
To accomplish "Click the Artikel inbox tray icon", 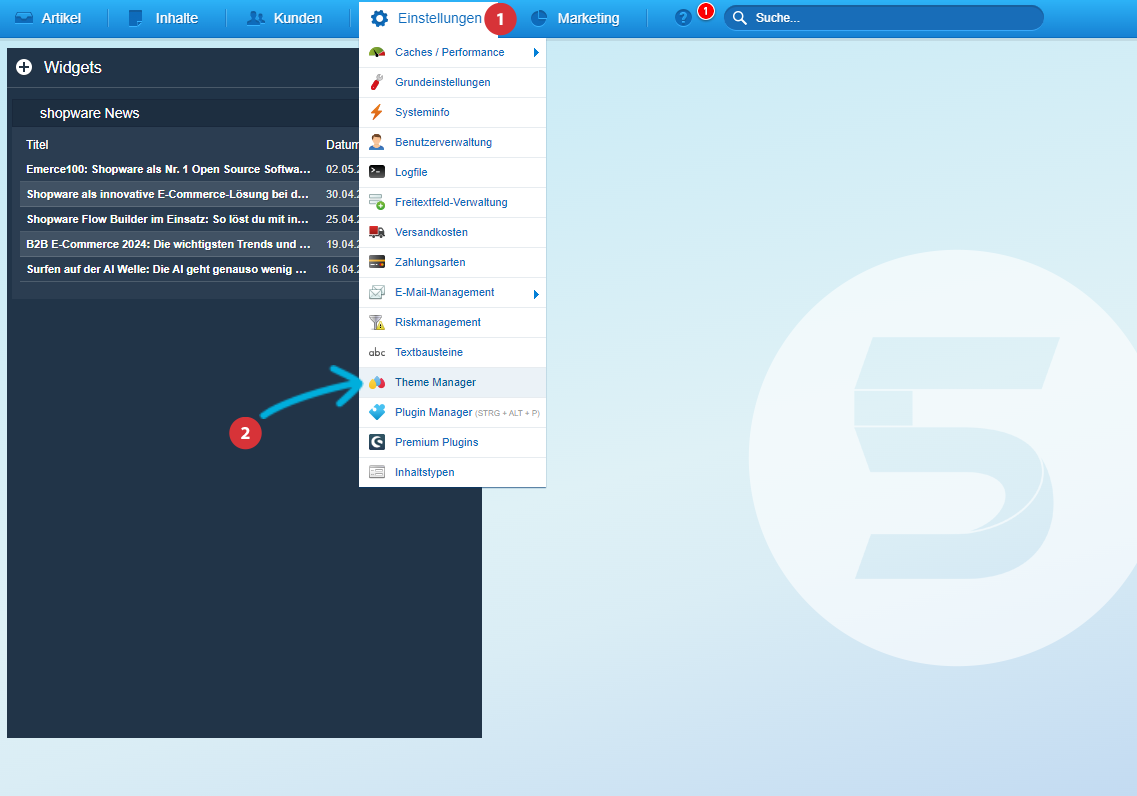I will (24, 18).
